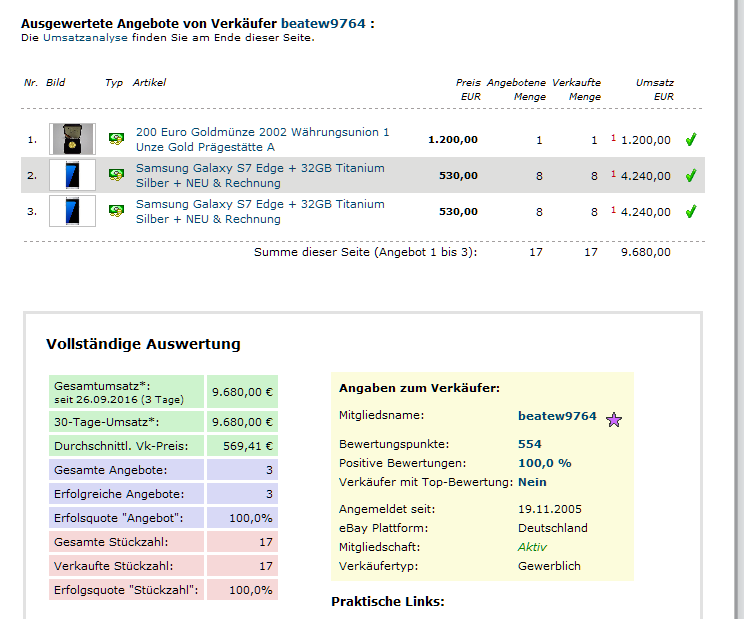Click the eBay Plattform value Deutschland
This screenshot has height=619, width=744.
coord(553,528)
